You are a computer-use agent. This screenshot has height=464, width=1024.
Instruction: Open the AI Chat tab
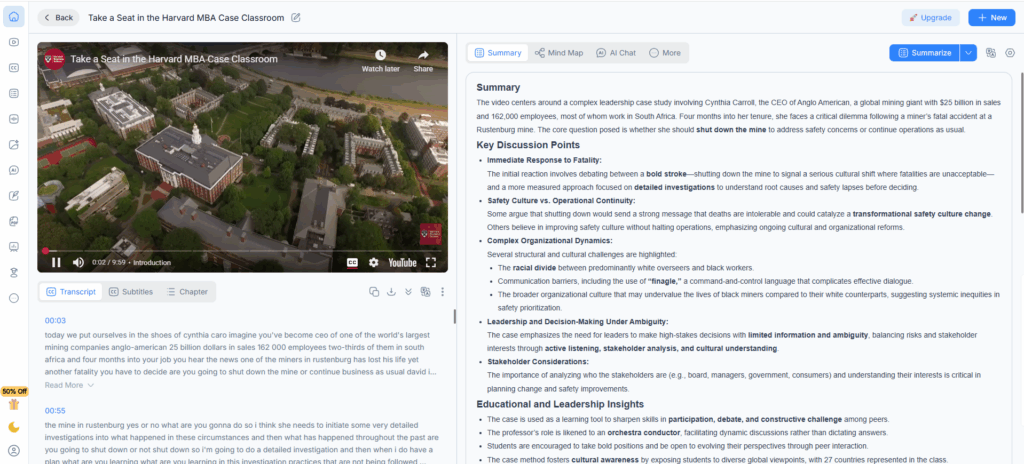point(616,53)
